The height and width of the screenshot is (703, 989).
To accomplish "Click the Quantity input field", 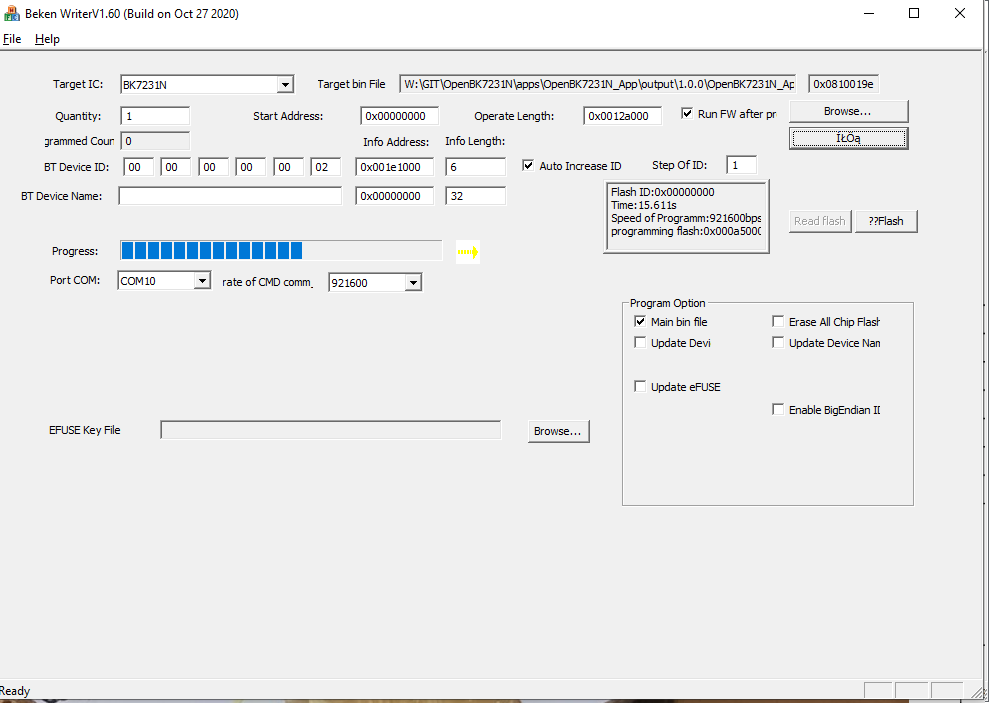I will pos(155,116).
